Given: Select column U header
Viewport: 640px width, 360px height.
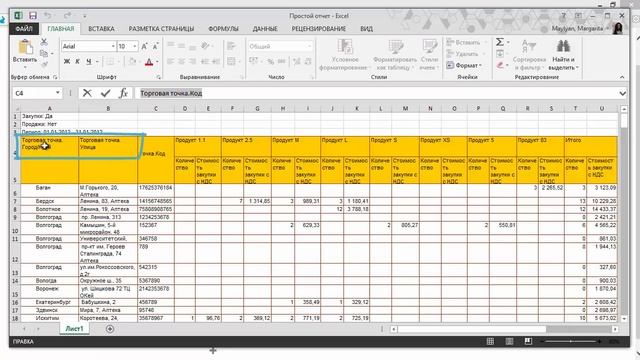Looking at the screenshot, I should click(x=602, y=109).
